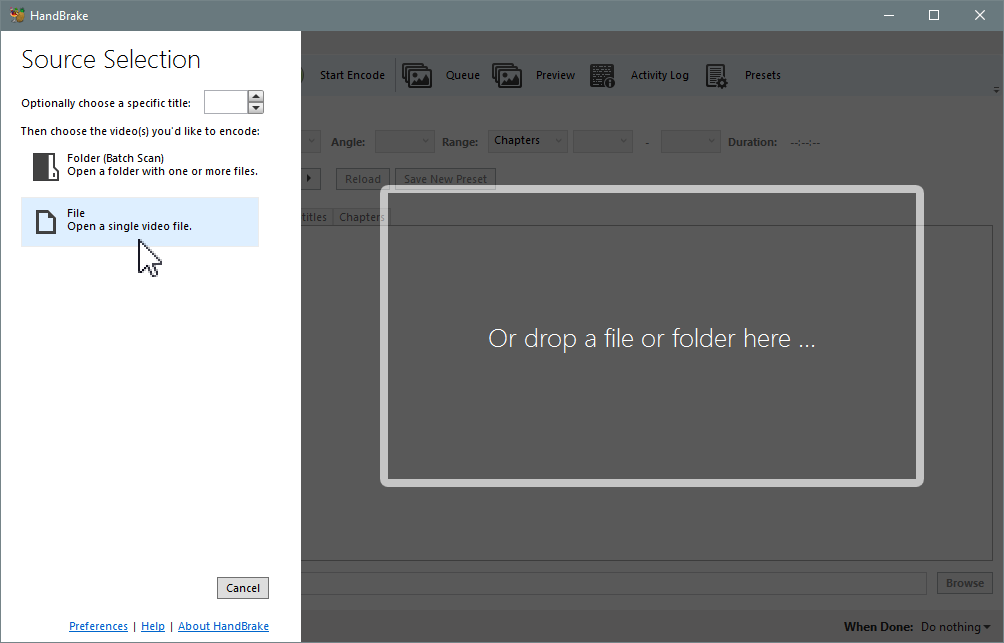This screenshot has width=1004, height=643.
Task: Open the Range Chapters dropdown
Action: (528, 141)
